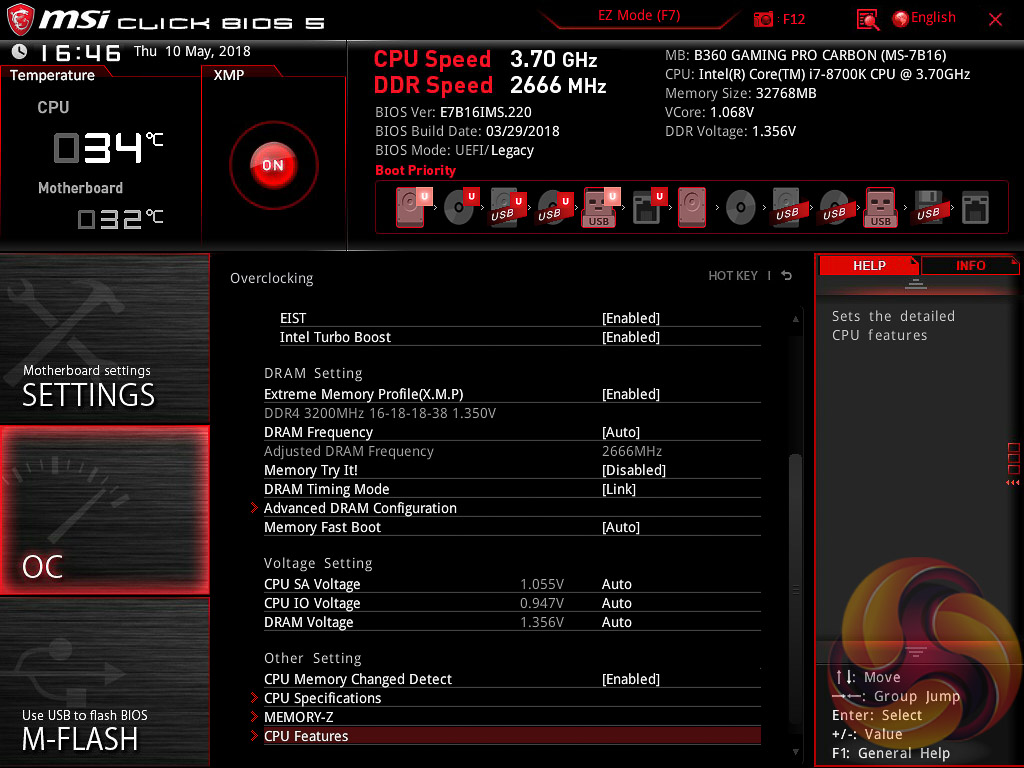Click the screenshot camera icon

tap(763, 19)
